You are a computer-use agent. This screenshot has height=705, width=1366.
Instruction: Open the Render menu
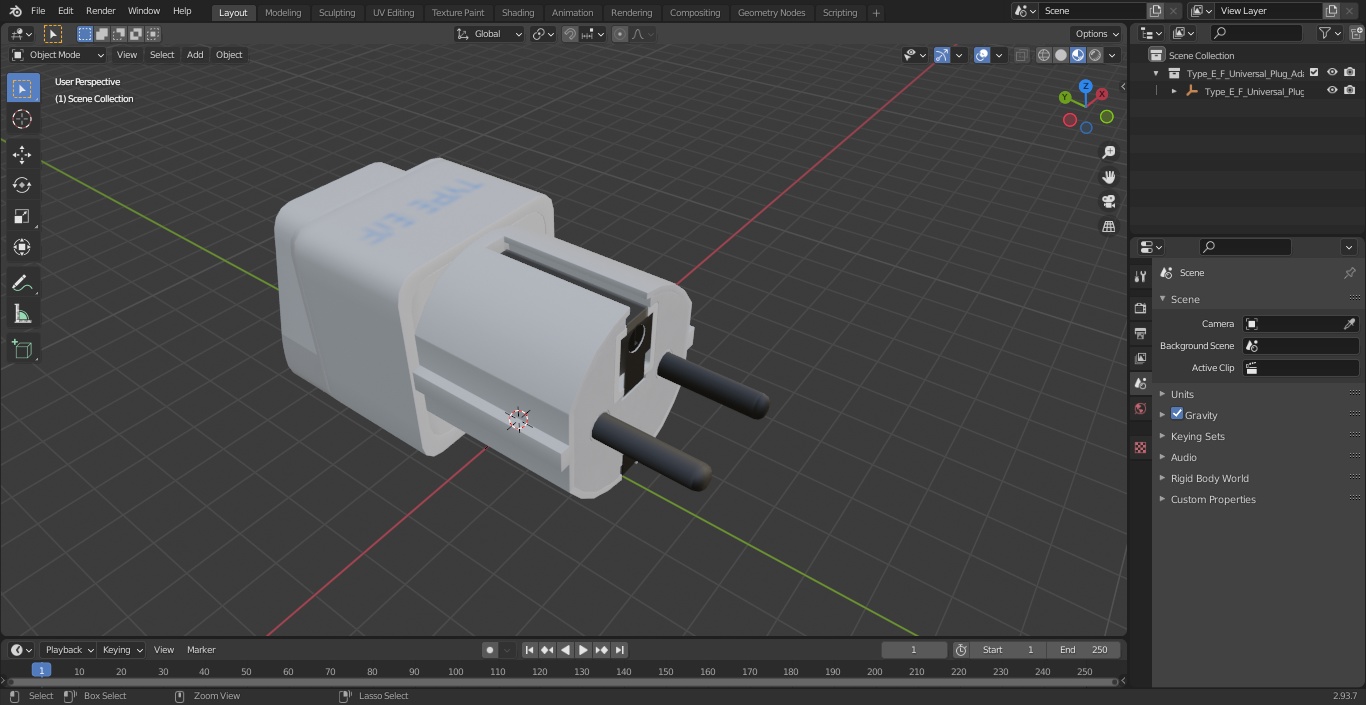pos(100,11)
